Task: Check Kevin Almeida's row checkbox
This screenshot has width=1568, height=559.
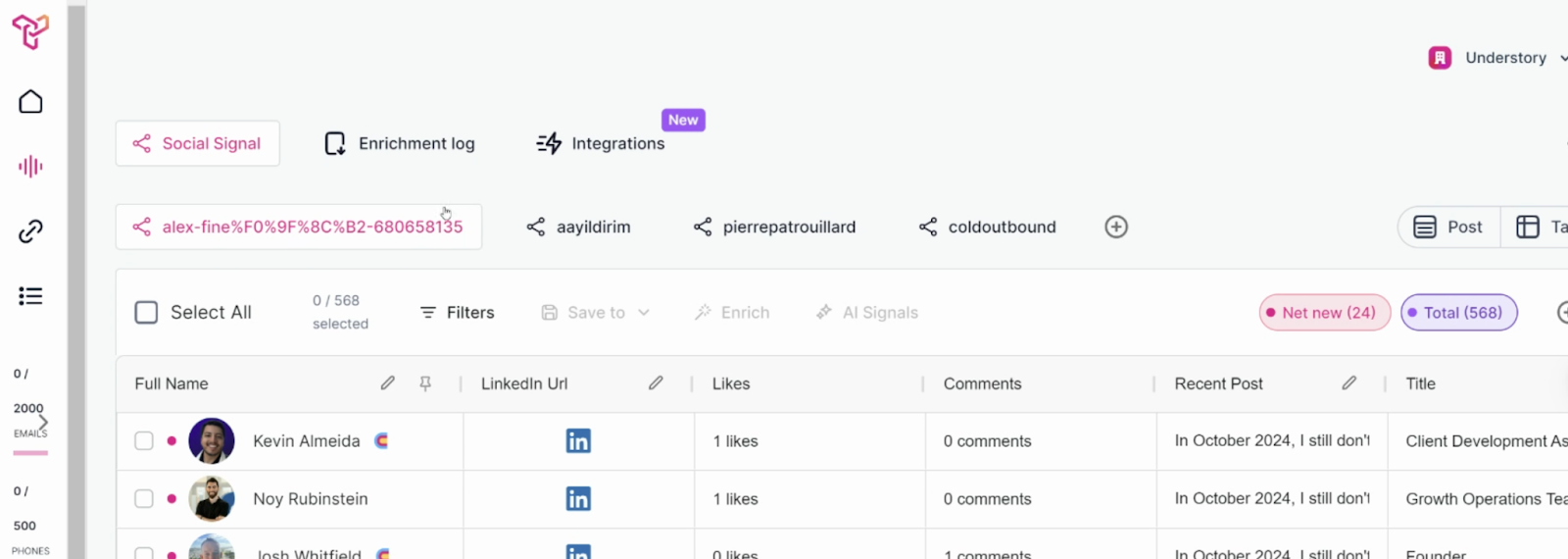Action: pyautogui.click(x=144, y=441)
